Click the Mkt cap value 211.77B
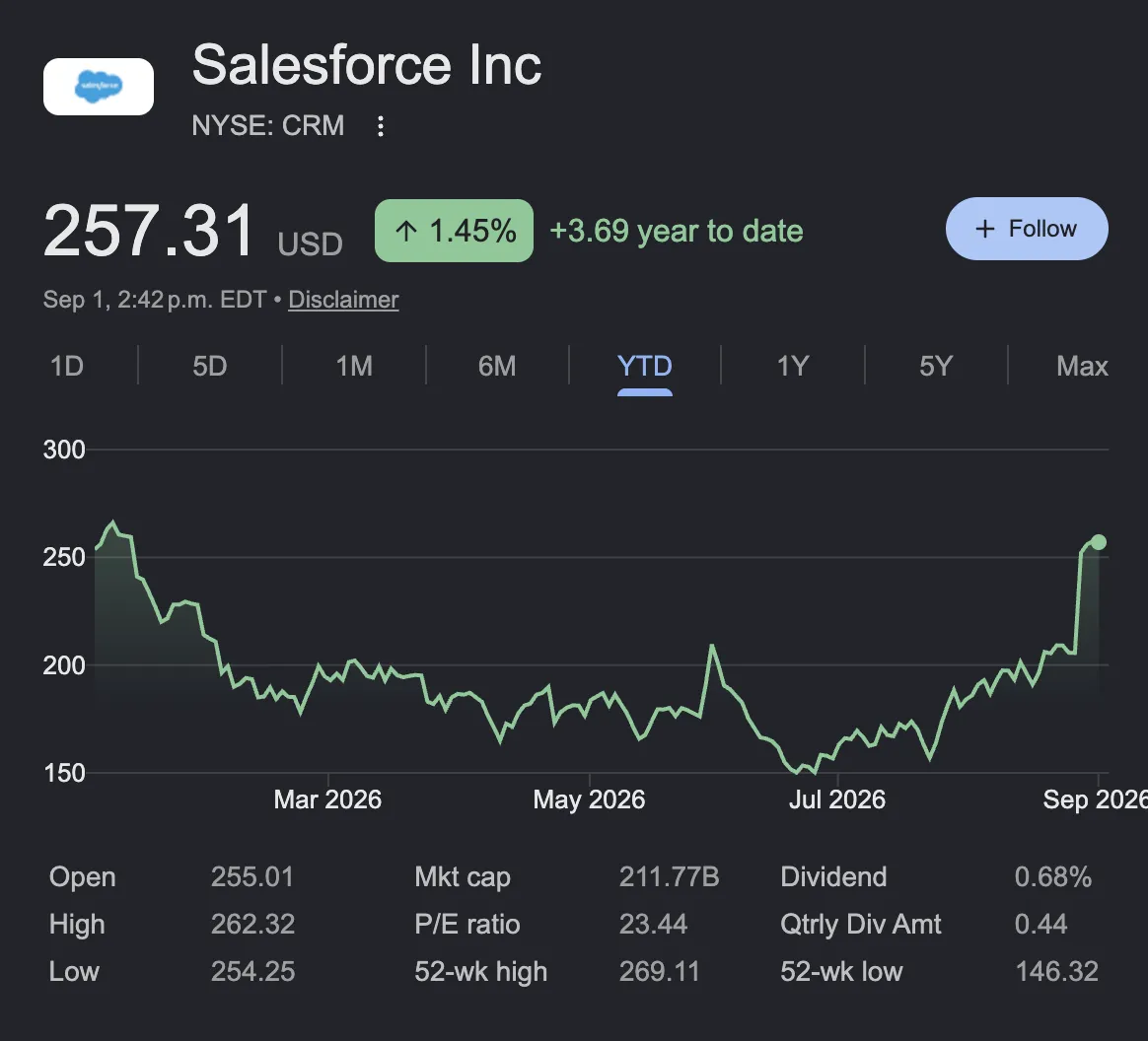This screenshot has width=1148, height=1041. click(x=670, y=876)
